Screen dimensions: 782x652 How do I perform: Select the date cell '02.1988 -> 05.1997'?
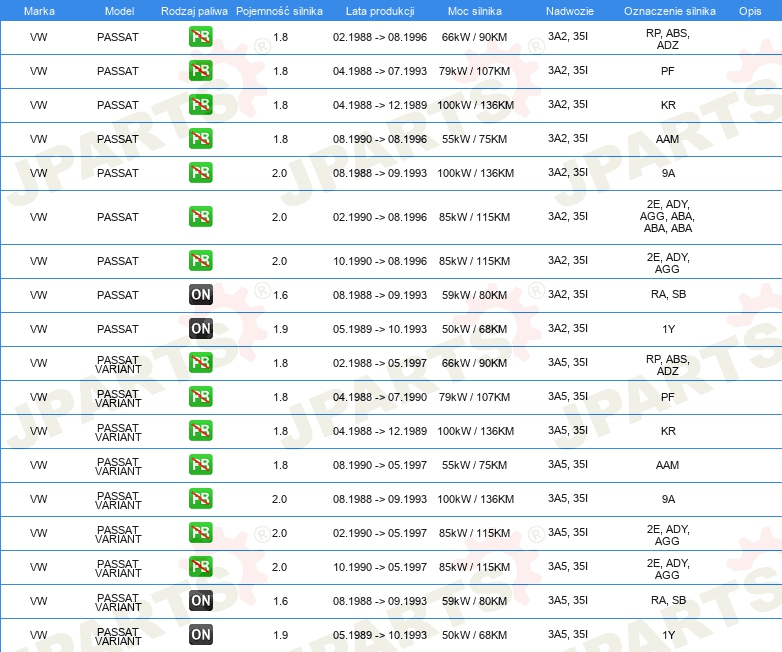380,363
